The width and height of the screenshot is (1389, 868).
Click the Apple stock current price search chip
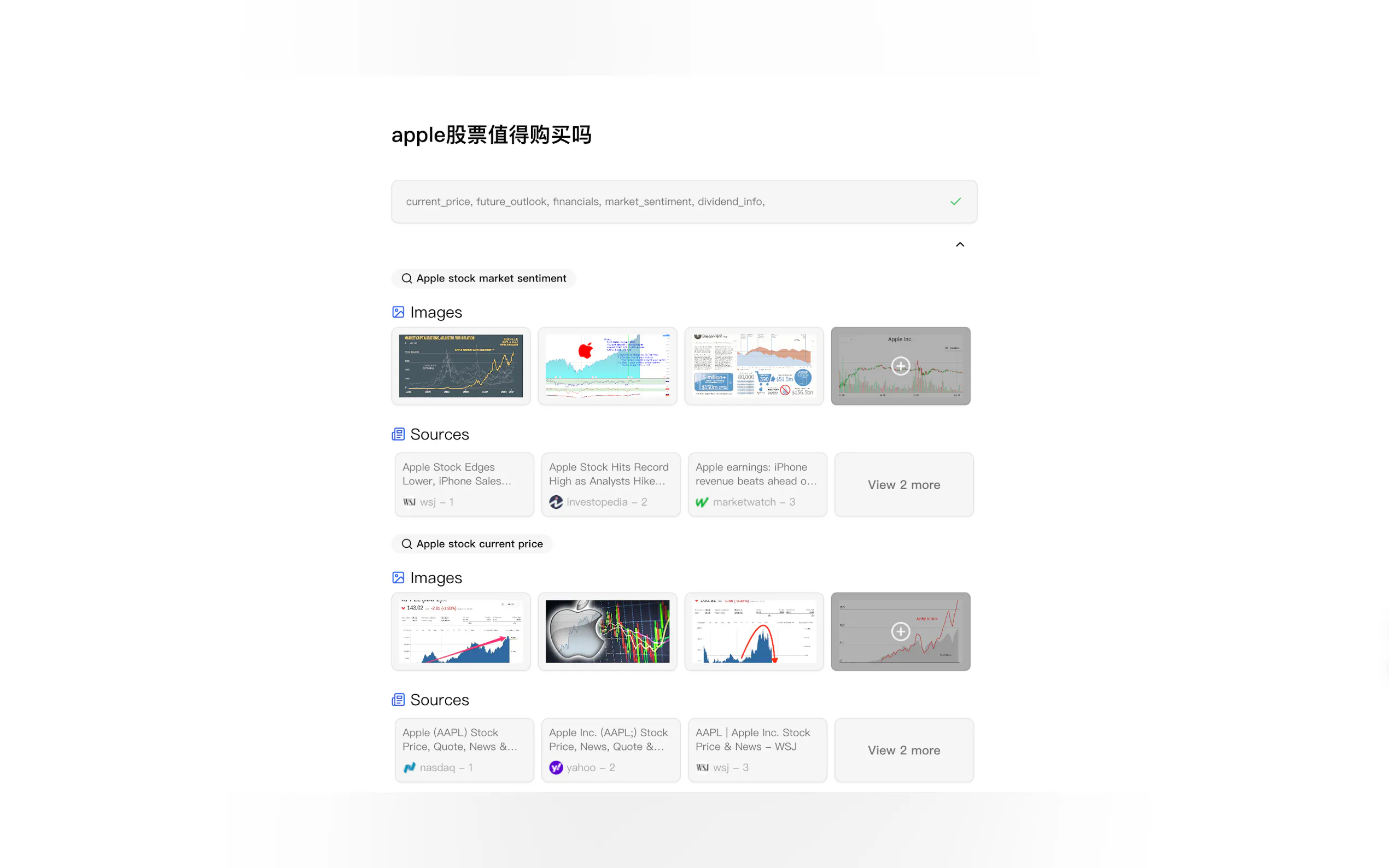point(472,544)
